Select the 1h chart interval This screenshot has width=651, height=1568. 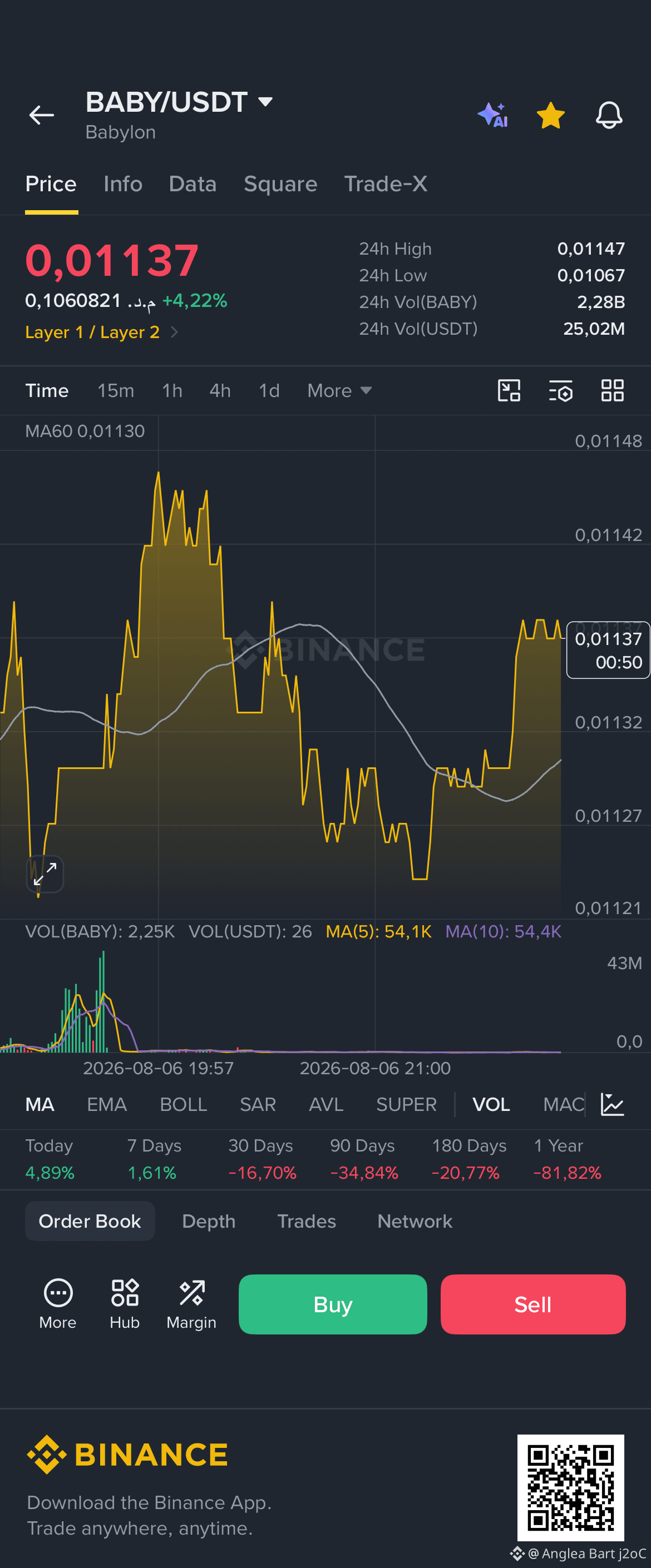[x=172, y=391]
